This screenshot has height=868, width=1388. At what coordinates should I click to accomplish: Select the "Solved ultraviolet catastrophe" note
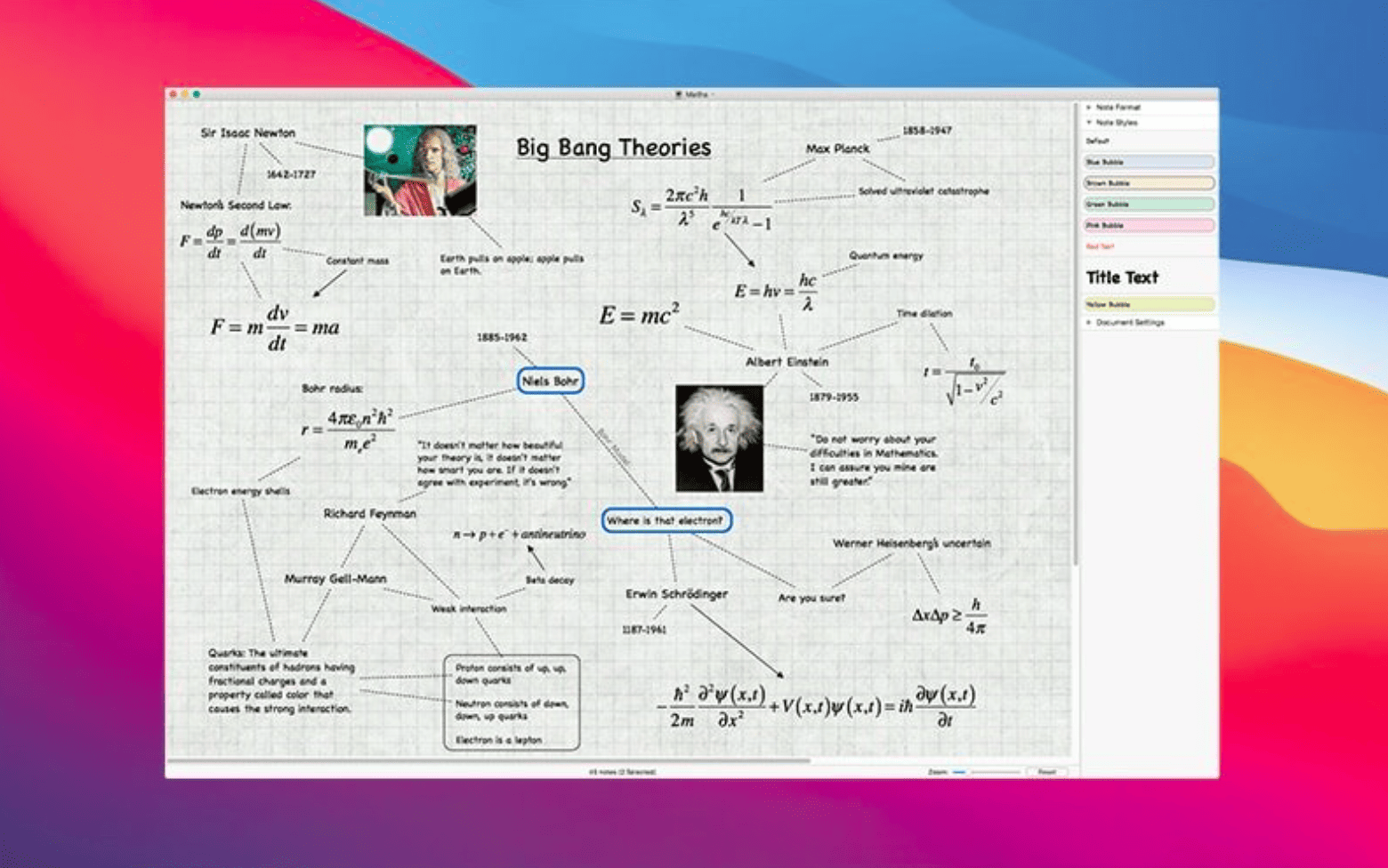tap(924, 190)
